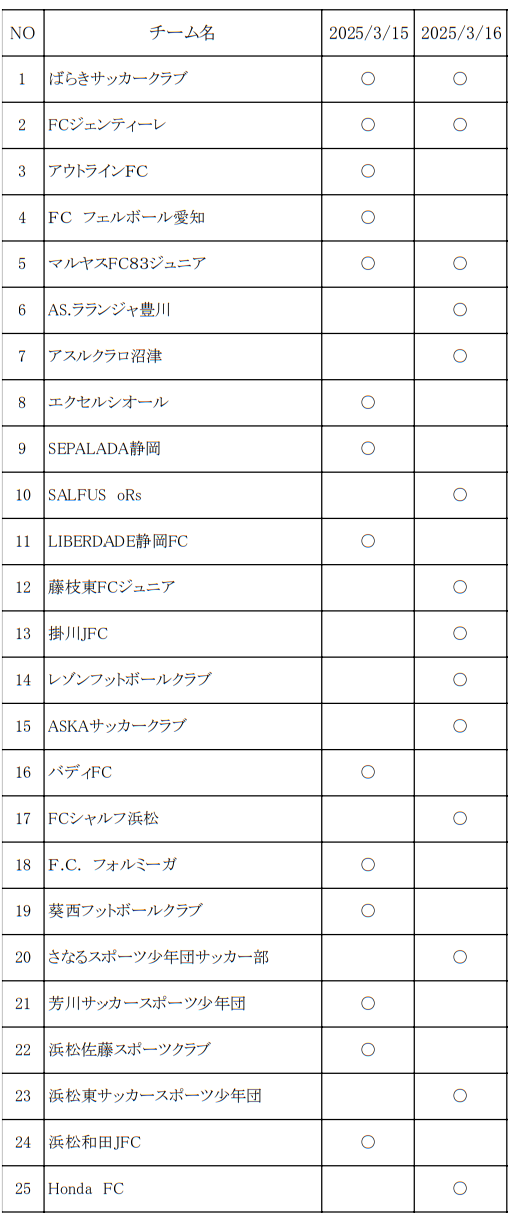This screenshot has height=1217, width=512.
Task: Click the NO column header
Action: click(x=22, y=33)
